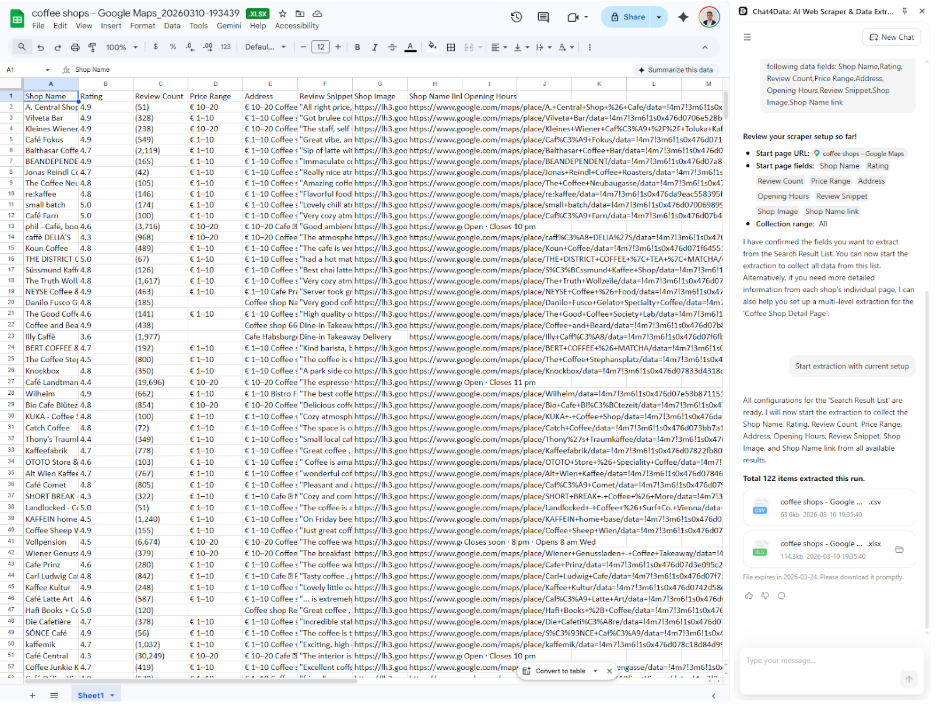Image resolution: width=941 pixels, height=707 pixels.
Task: Open the text rotation dropdown
Action: coord(565,47)
